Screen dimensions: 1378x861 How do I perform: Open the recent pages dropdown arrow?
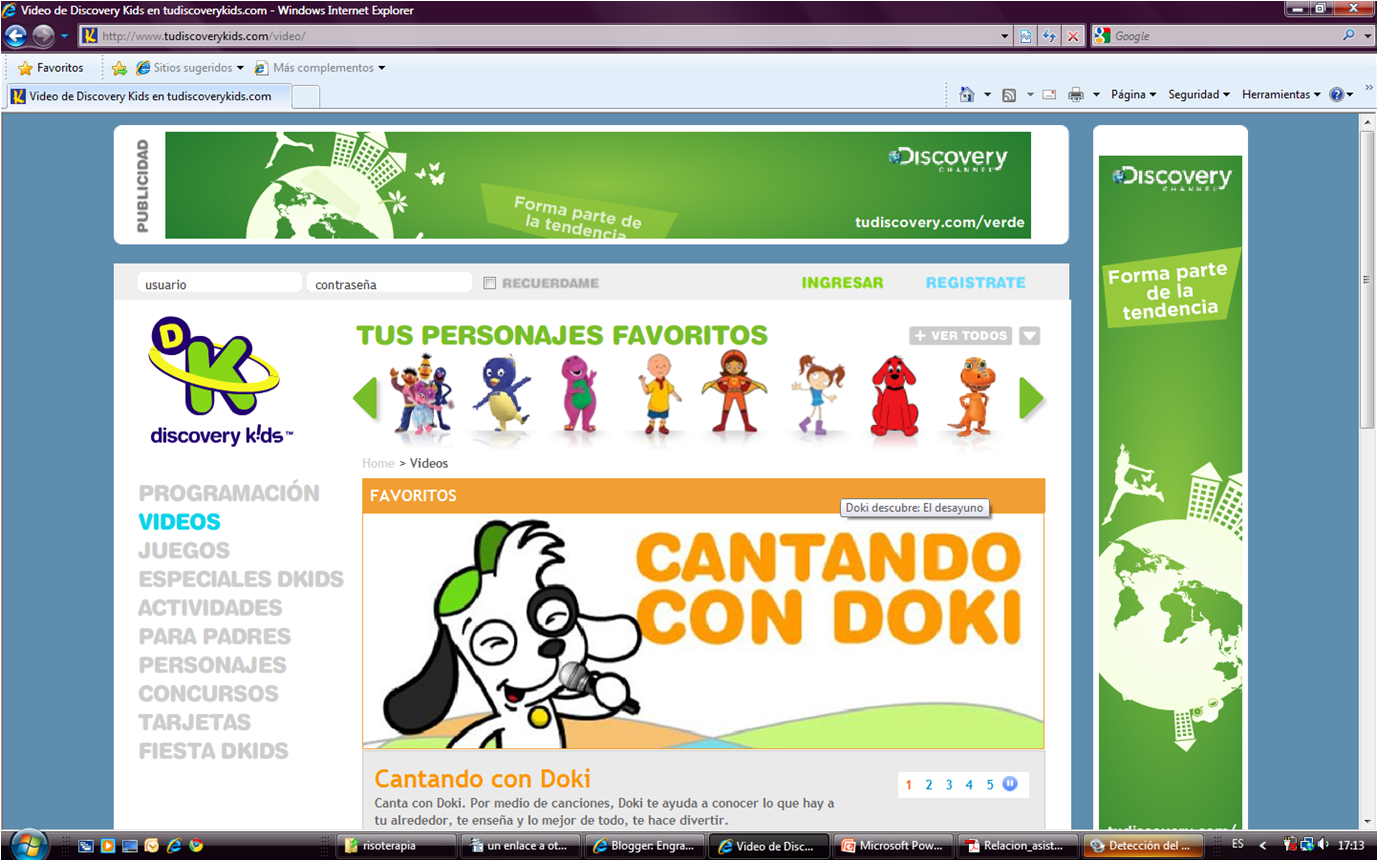[x=64, y=37]
